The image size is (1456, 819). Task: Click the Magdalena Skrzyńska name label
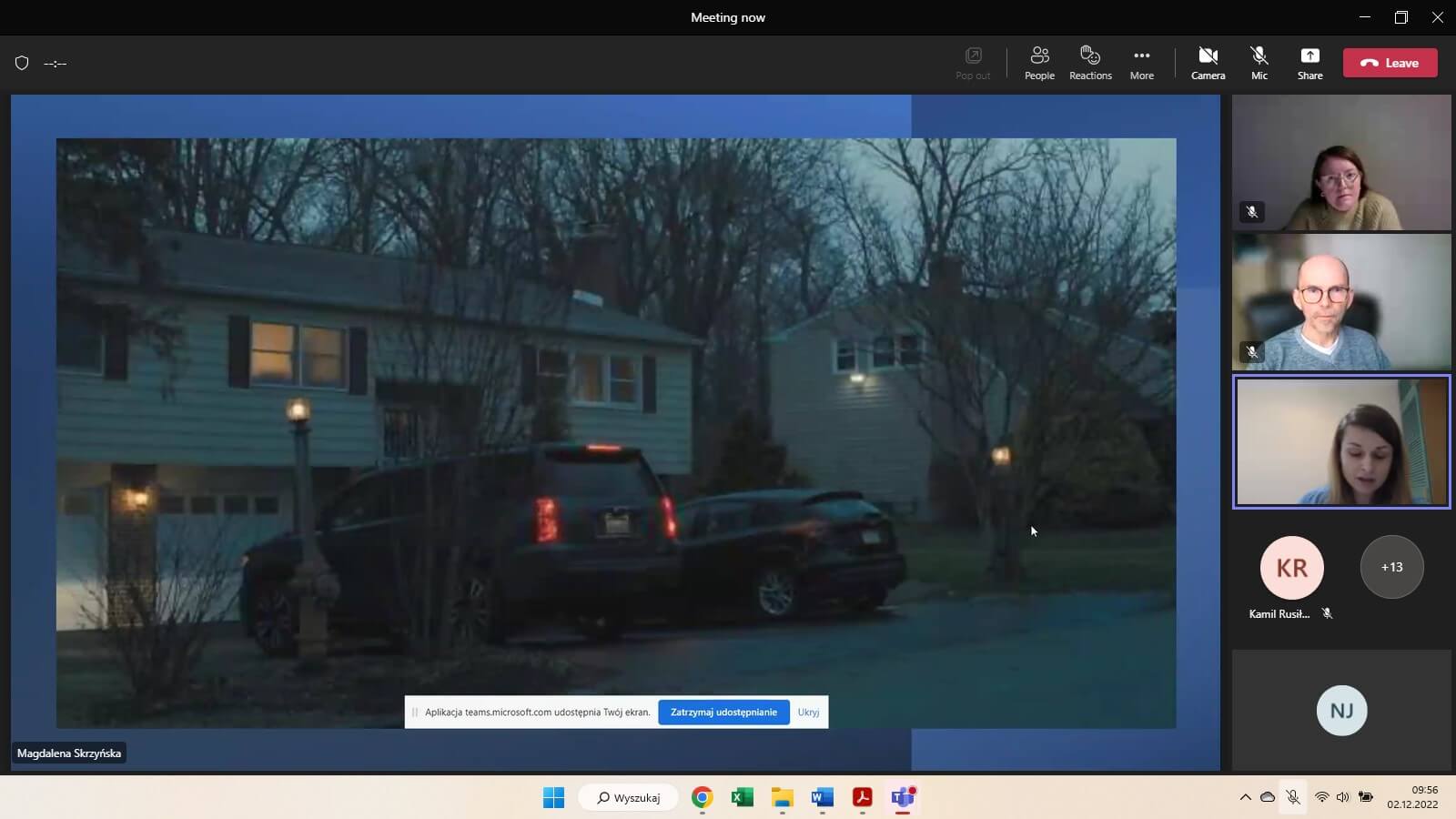(69, 753)
